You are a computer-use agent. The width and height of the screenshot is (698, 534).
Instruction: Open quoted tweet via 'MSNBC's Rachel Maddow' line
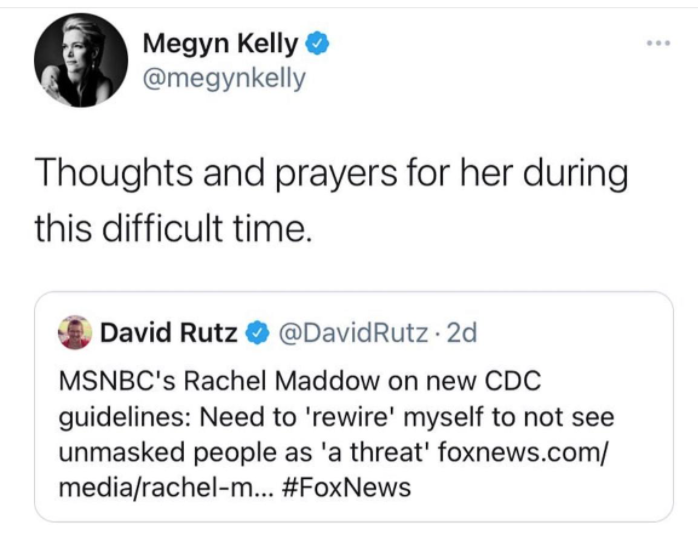(x=300, y=381)
